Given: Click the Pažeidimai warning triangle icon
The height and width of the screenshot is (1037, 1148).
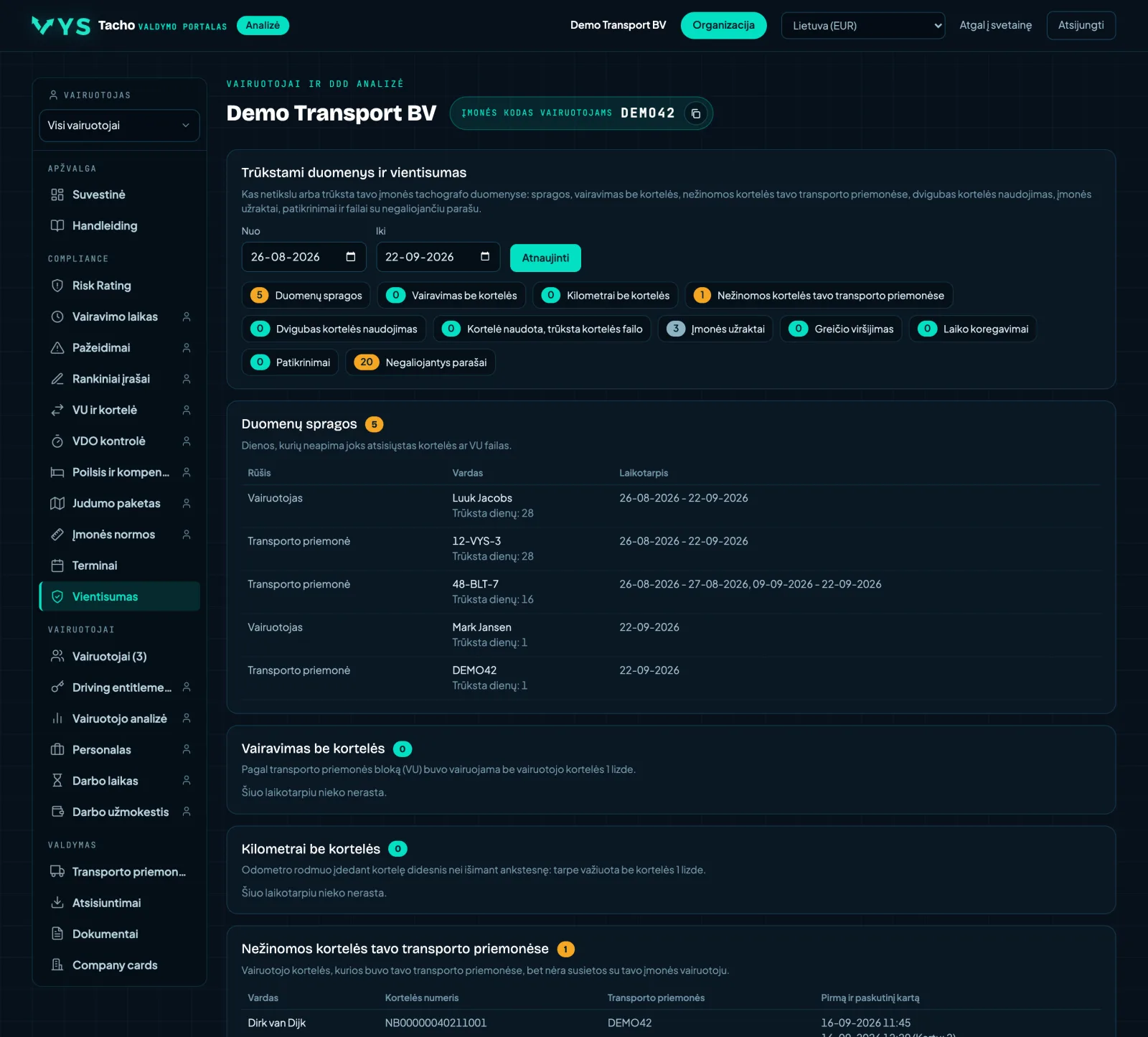Looking at the screenshot, I should click(57, 347).
